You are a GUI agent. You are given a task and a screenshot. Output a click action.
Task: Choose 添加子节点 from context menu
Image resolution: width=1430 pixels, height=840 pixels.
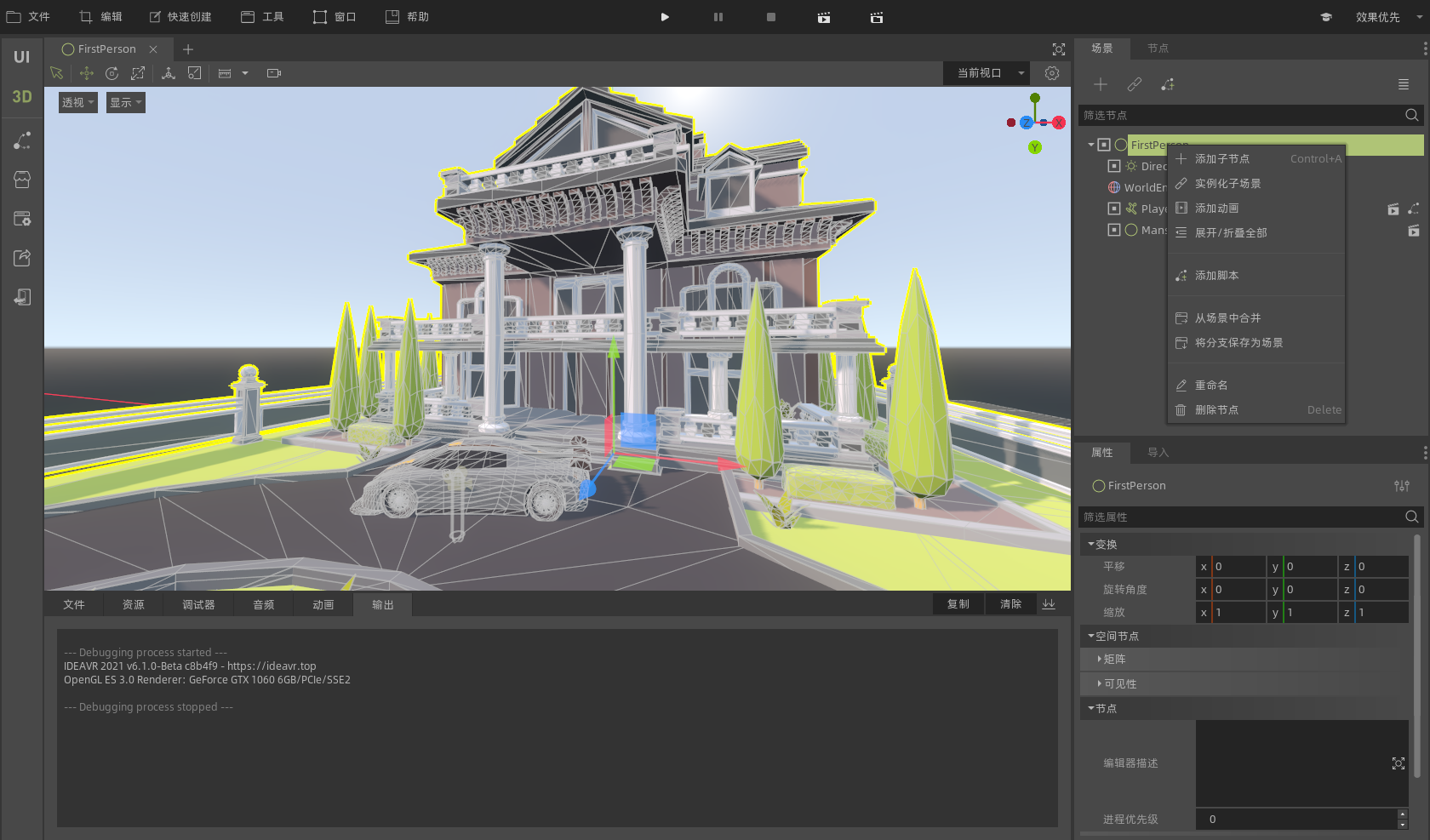pyautogui.click(x=1256, y=159)
